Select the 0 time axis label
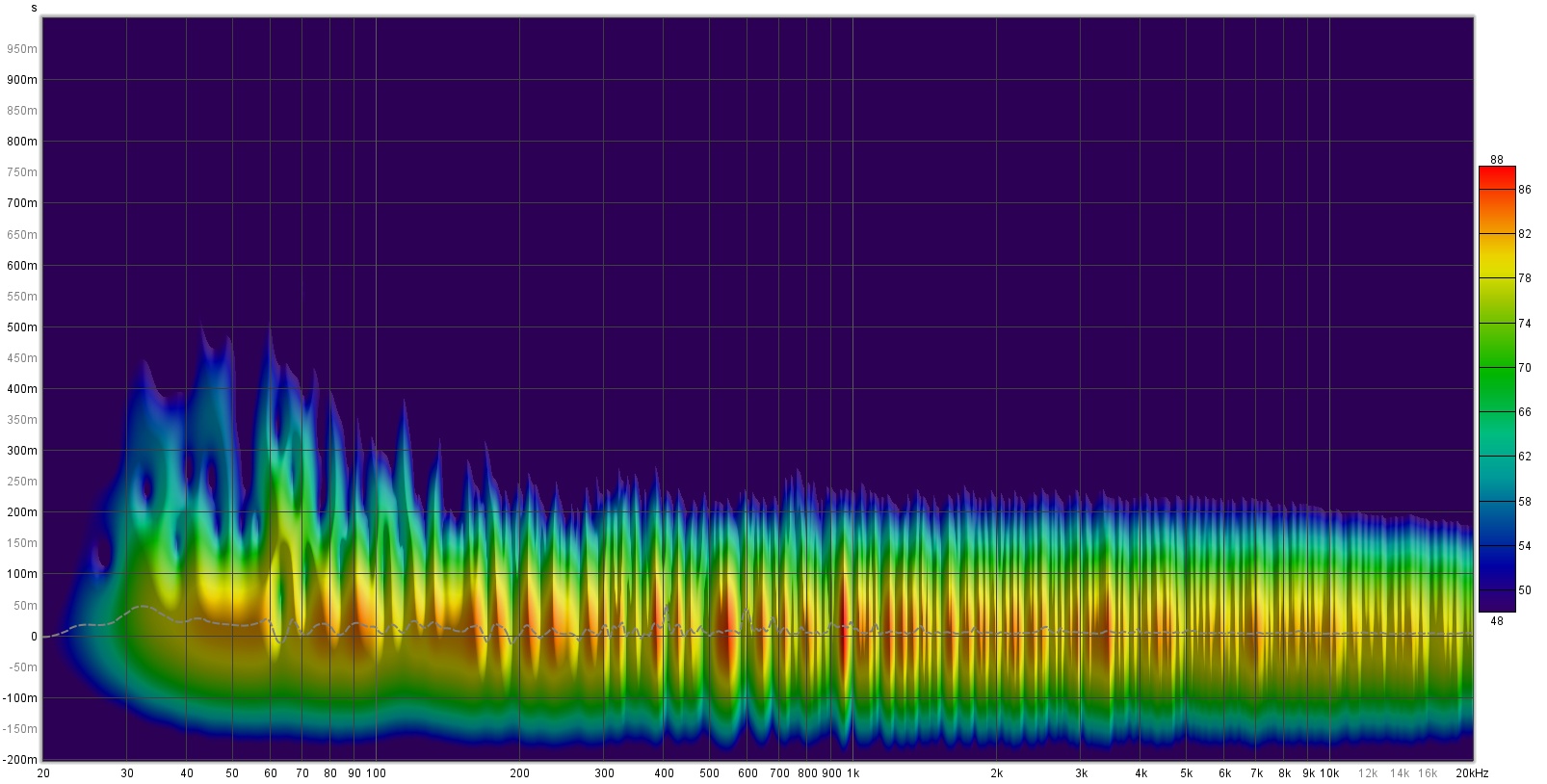Image resolution: width=1547 pixels, height=784 pixels. pos(34,637)
